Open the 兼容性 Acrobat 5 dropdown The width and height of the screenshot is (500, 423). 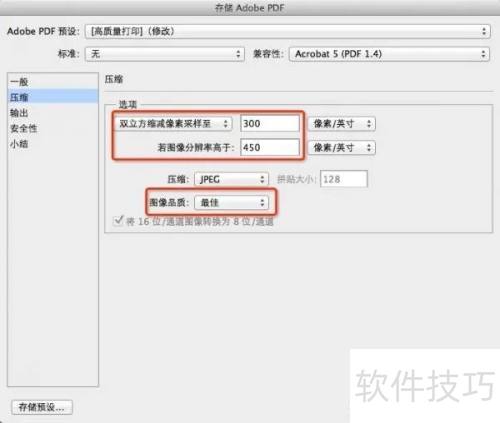(x=389, y=54)
